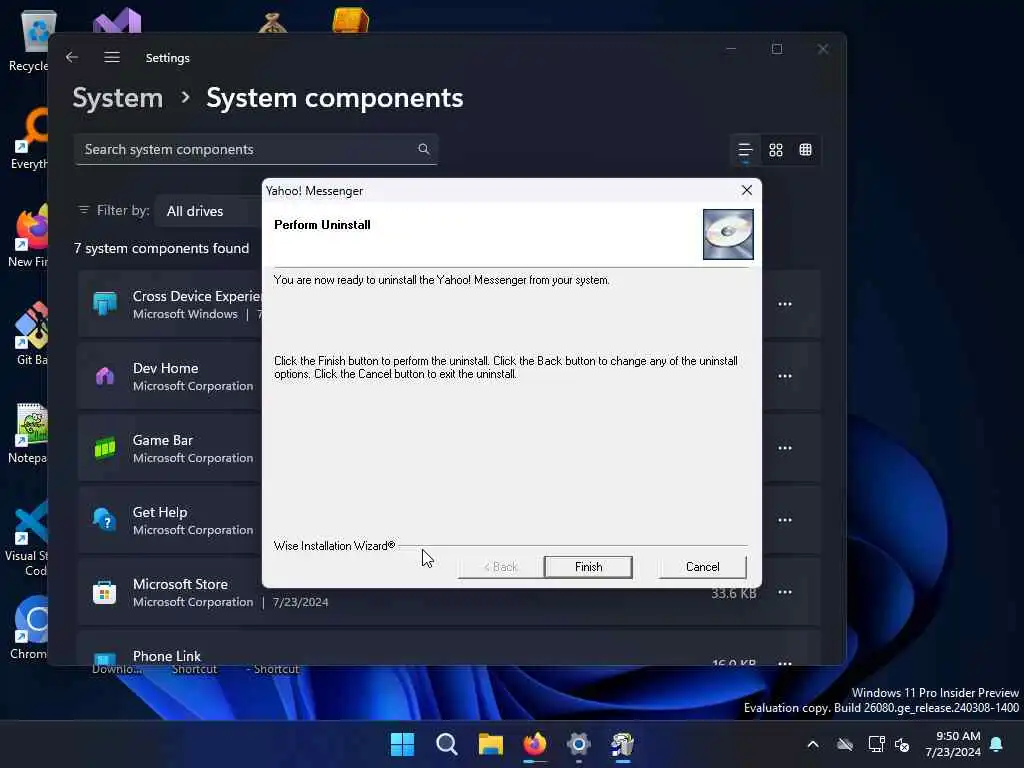Click the filter lines icon by Filter by
1024x768 pixels.
tap(84, 210)
